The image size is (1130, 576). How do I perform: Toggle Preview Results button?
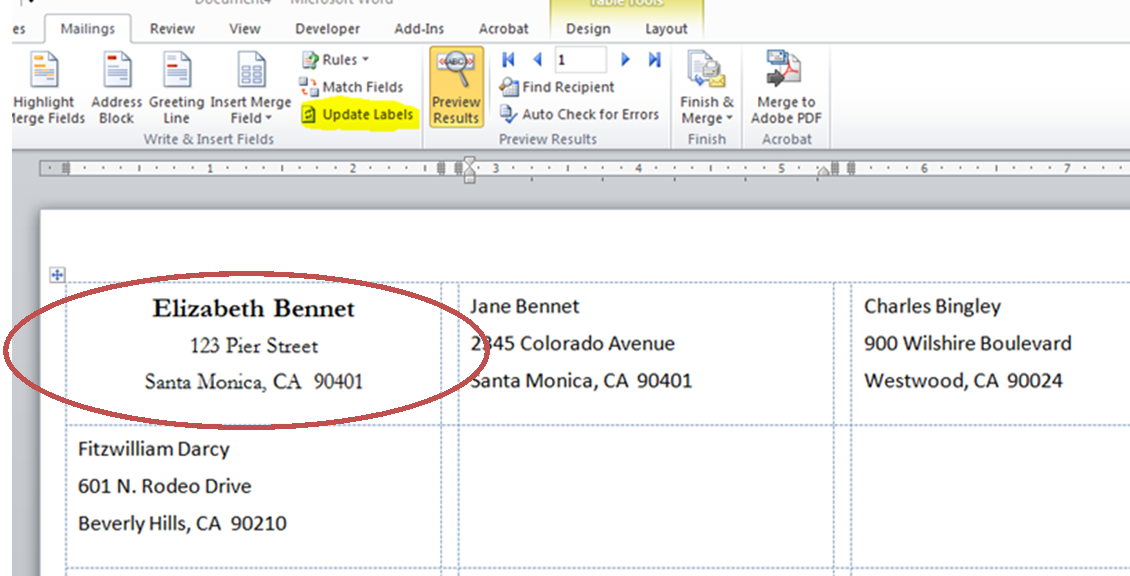[x=456, y=88]
